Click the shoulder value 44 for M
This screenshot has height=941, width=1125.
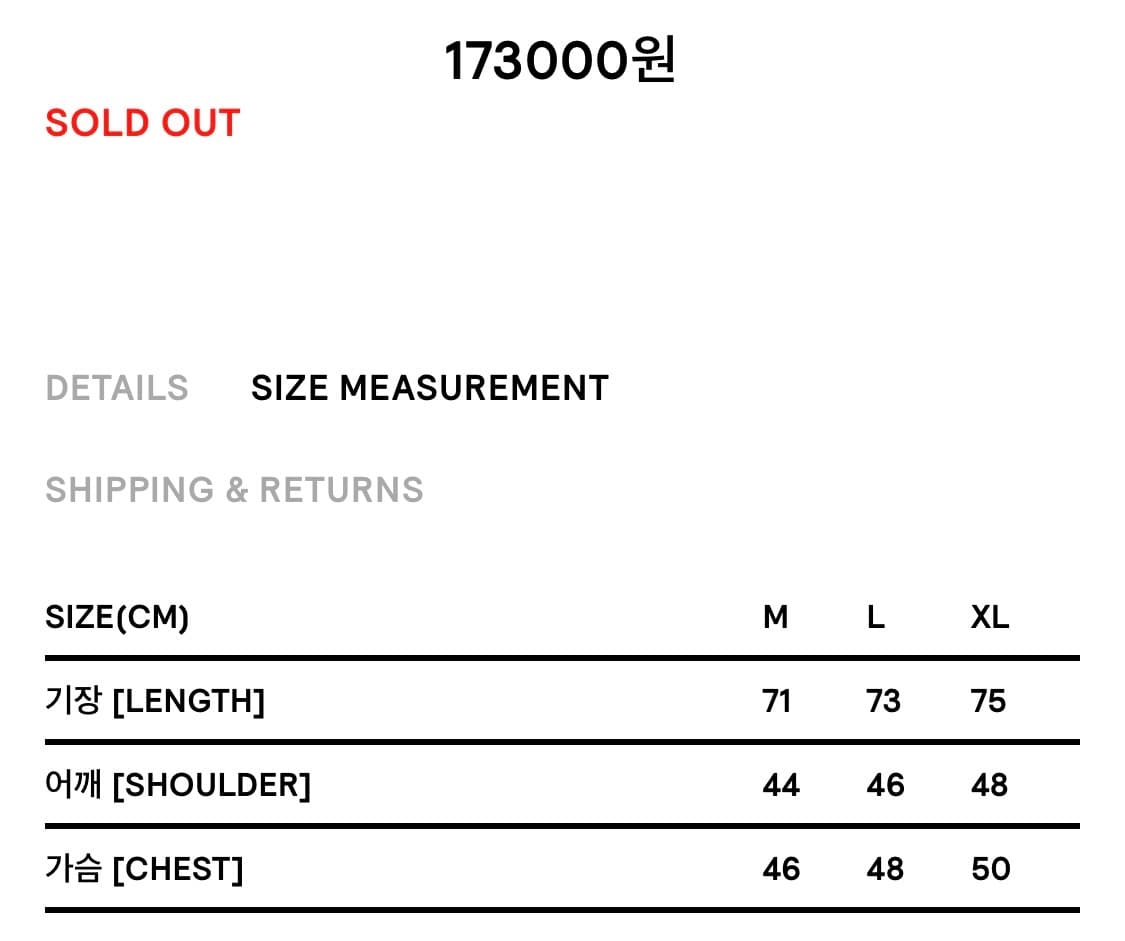pyautogui.click(x=781, y=785)
